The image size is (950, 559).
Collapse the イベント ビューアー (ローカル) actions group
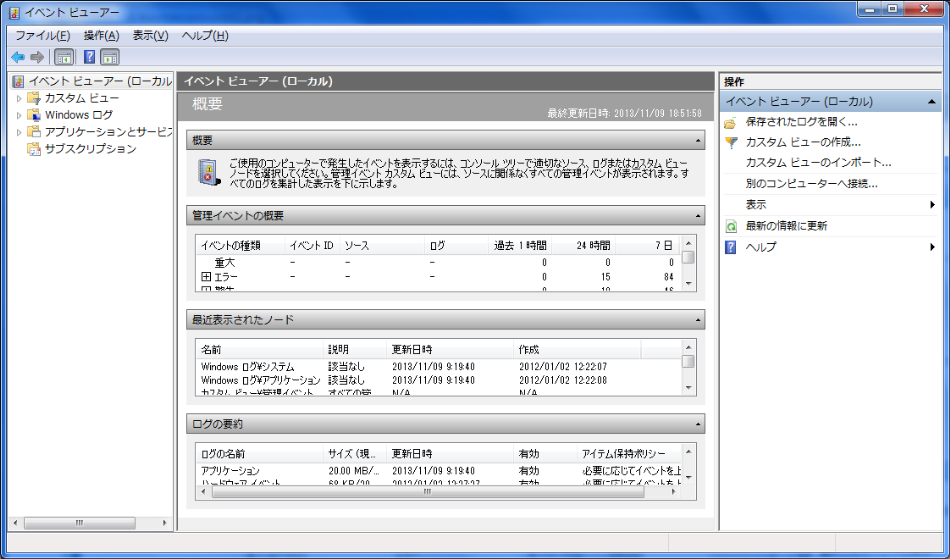pos(932,102)
